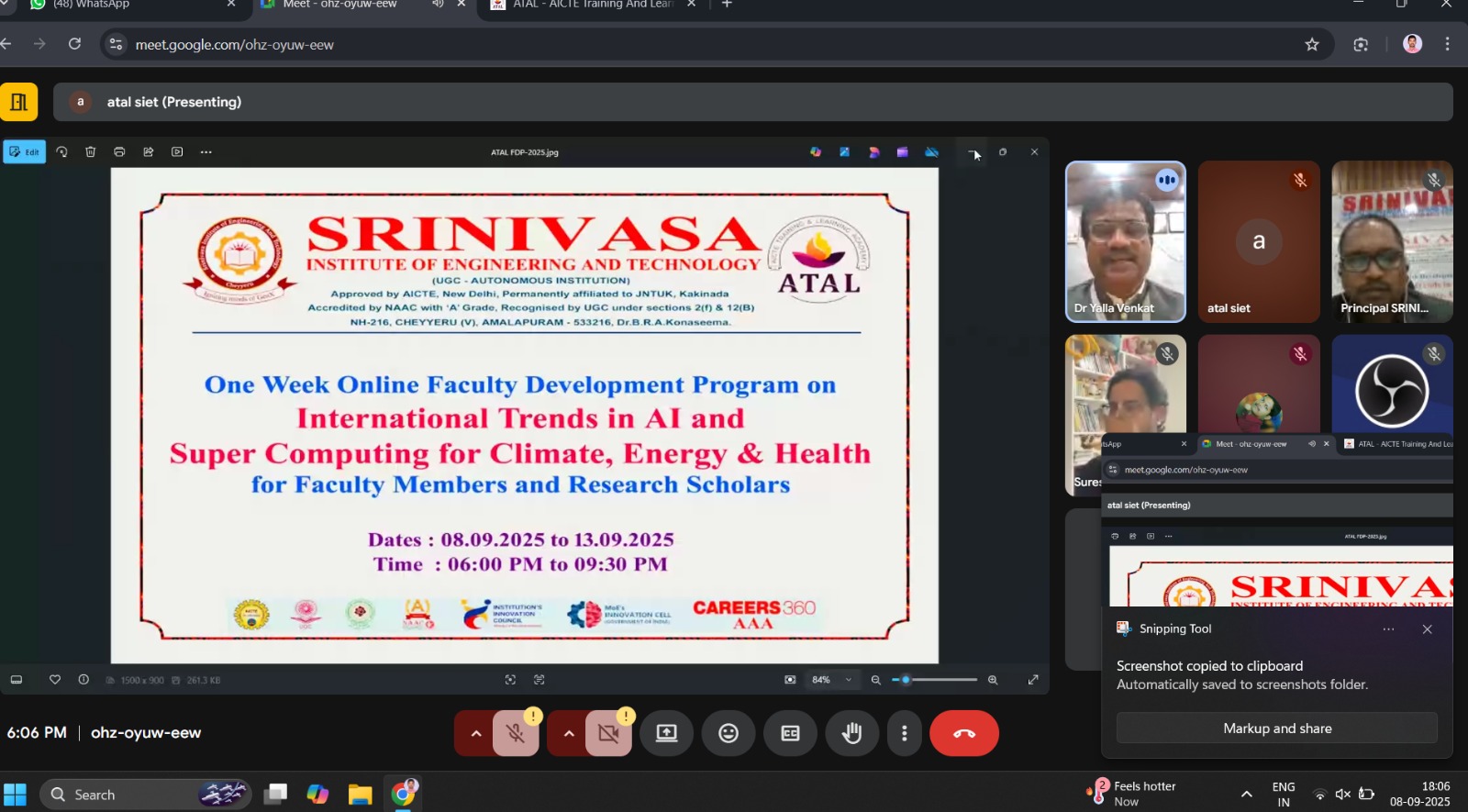This screenshot has height=812, width=1468.
Task: Toggle the filmstrip icon in Photos status bar
Action: coord(16,680)
